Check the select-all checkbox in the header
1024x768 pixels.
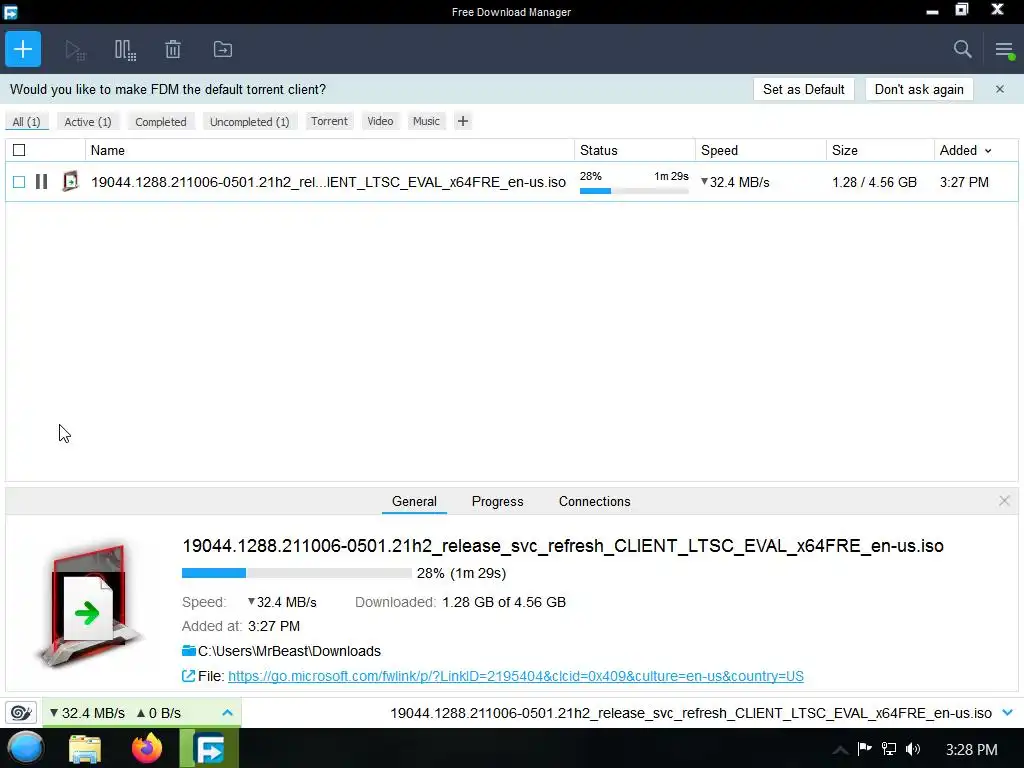(19, 150)
